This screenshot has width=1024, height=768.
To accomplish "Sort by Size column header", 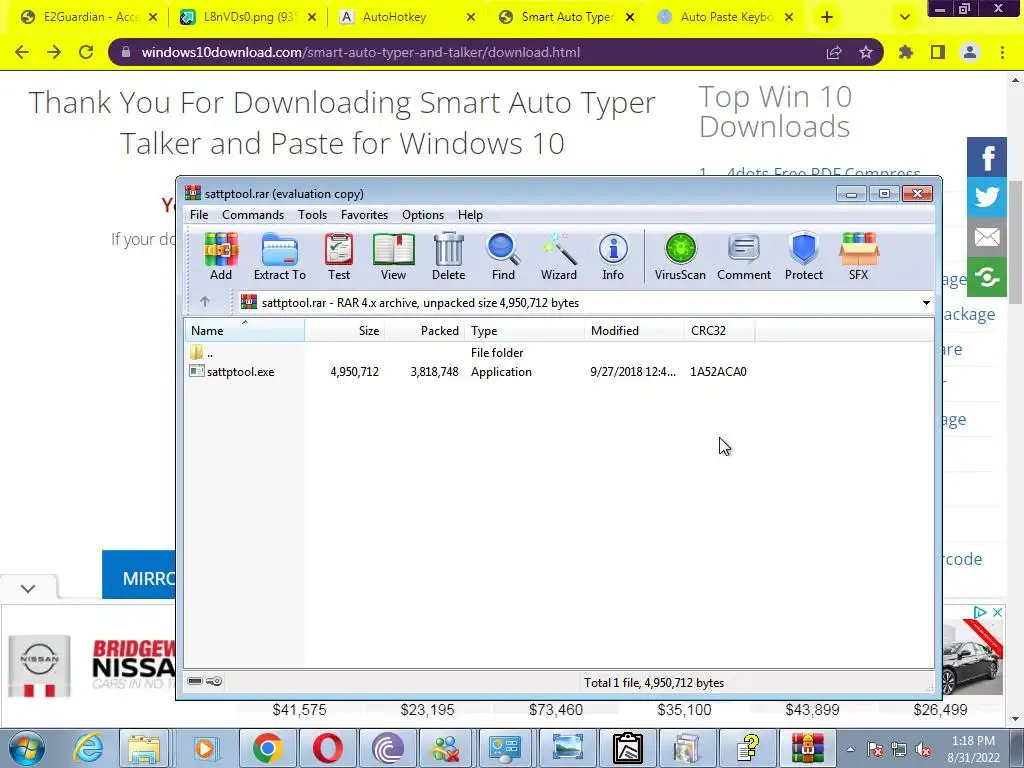I will 345,330.
